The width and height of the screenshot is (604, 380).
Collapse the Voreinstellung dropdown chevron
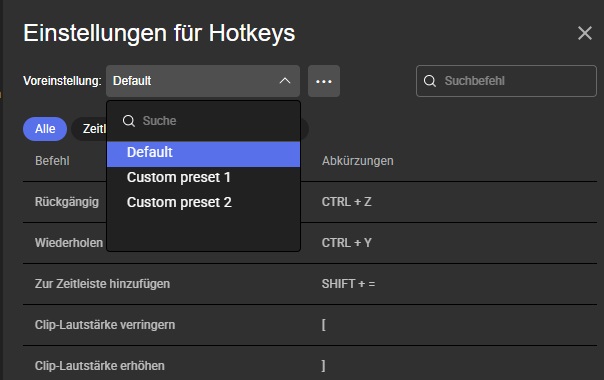click(285, 81)
